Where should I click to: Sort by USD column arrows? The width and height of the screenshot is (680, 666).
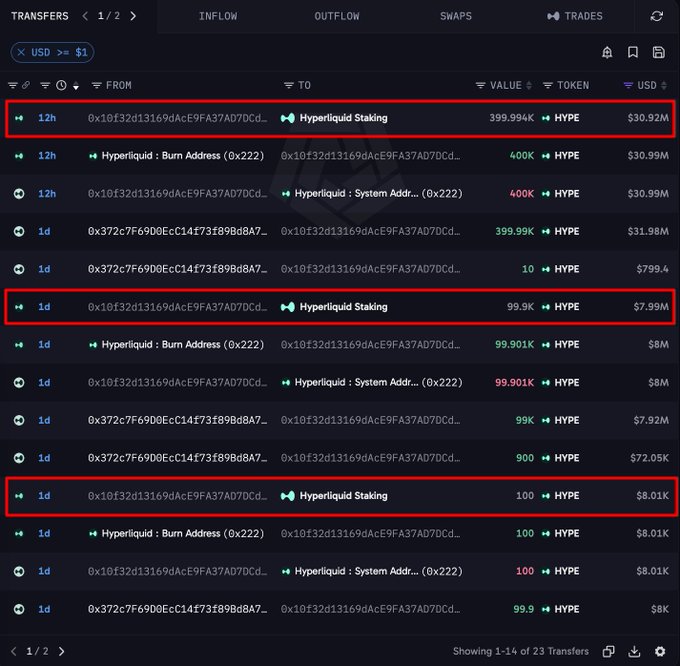pyautogui.click(x=664, y=86)
